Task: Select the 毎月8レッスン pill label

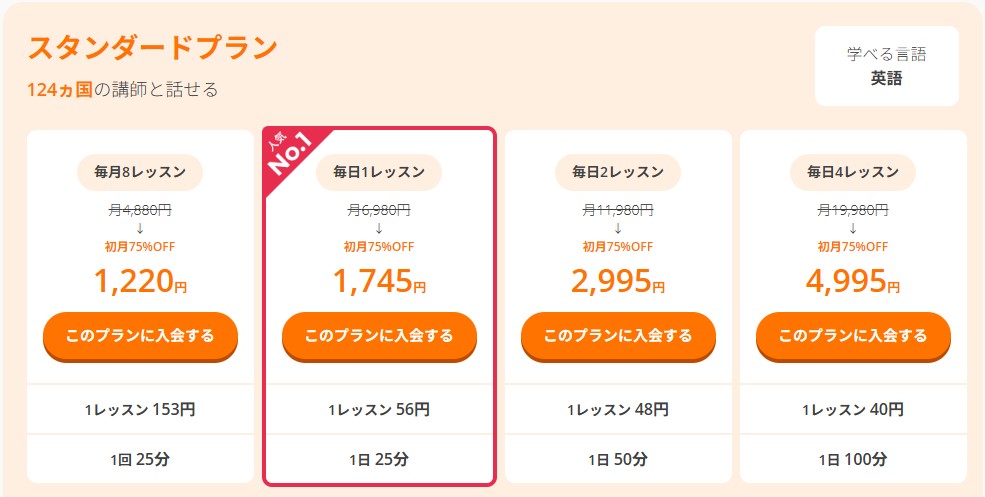Action: tap(140, 172)
